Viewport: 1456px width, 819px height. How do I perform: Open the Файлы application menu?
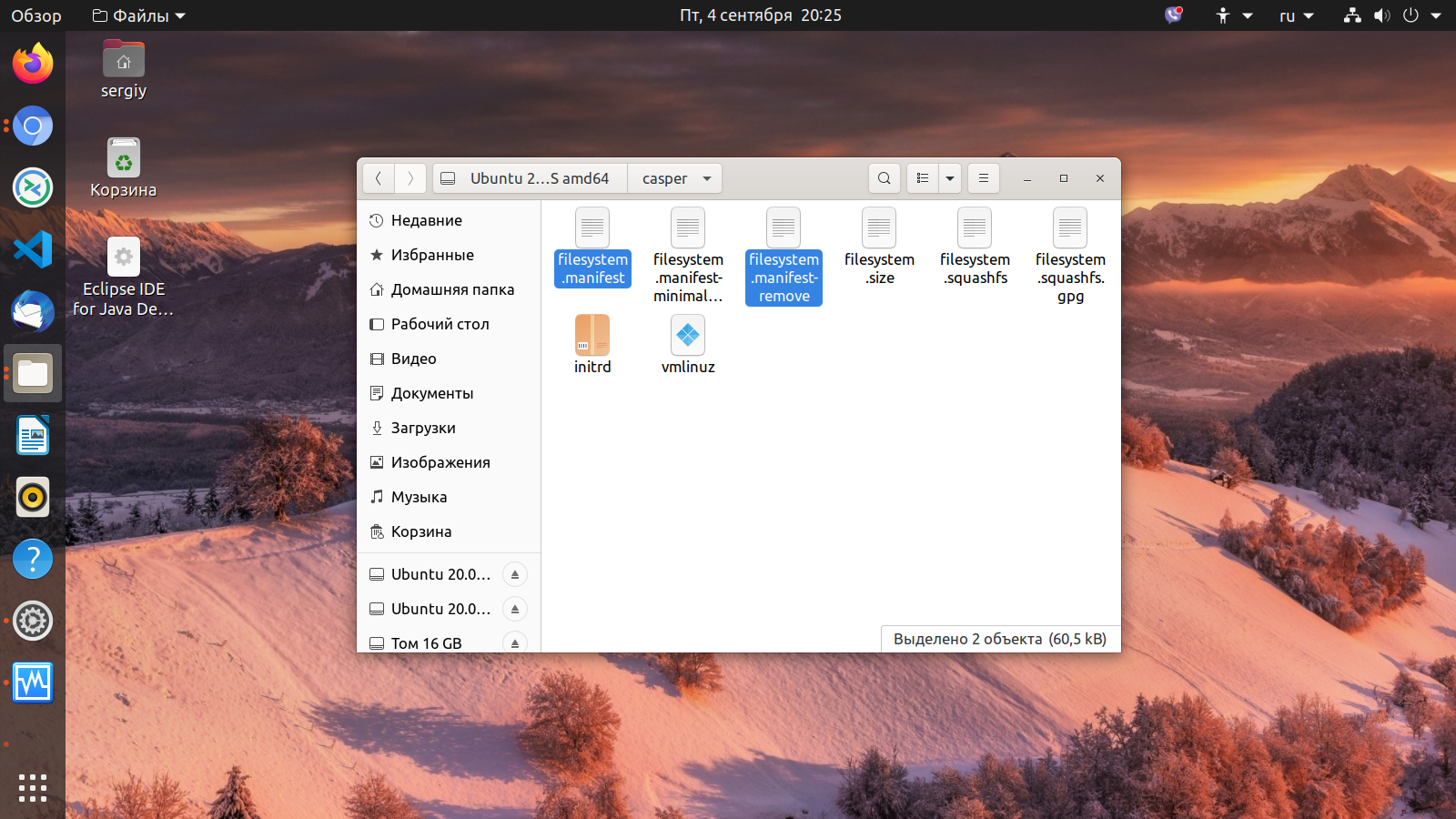tap(138, 15)
